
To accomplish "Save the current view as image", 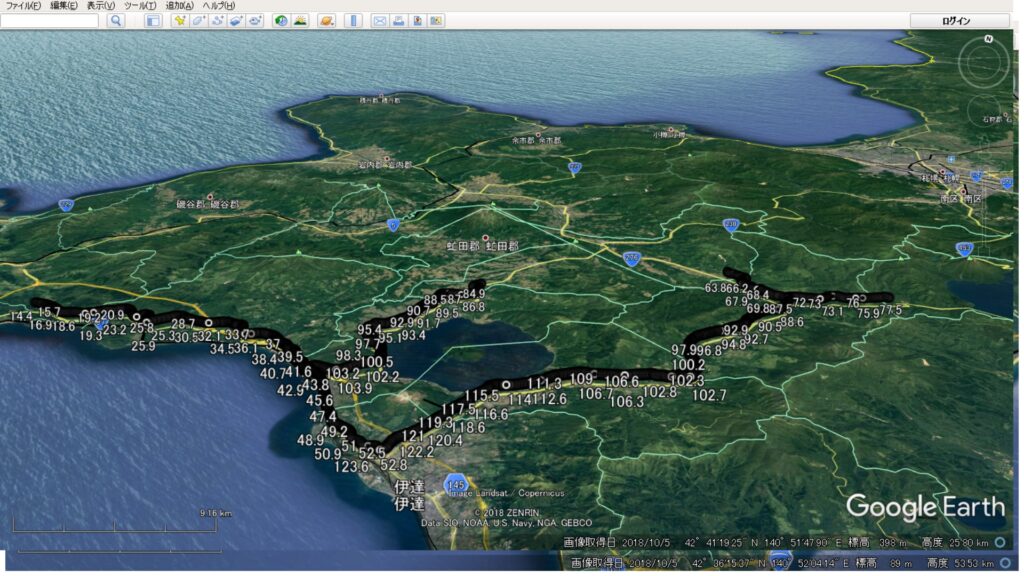I will [417, 21].
